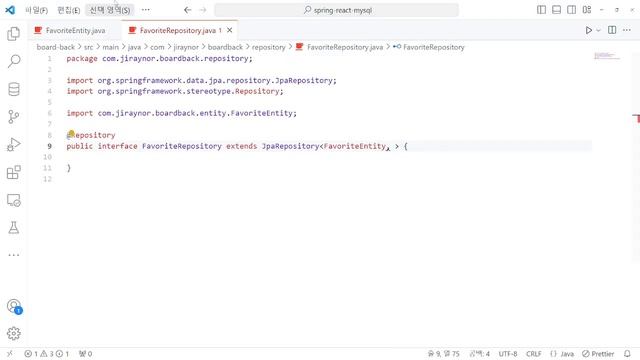Open the Search view in the activity bar

coord(13,61)
